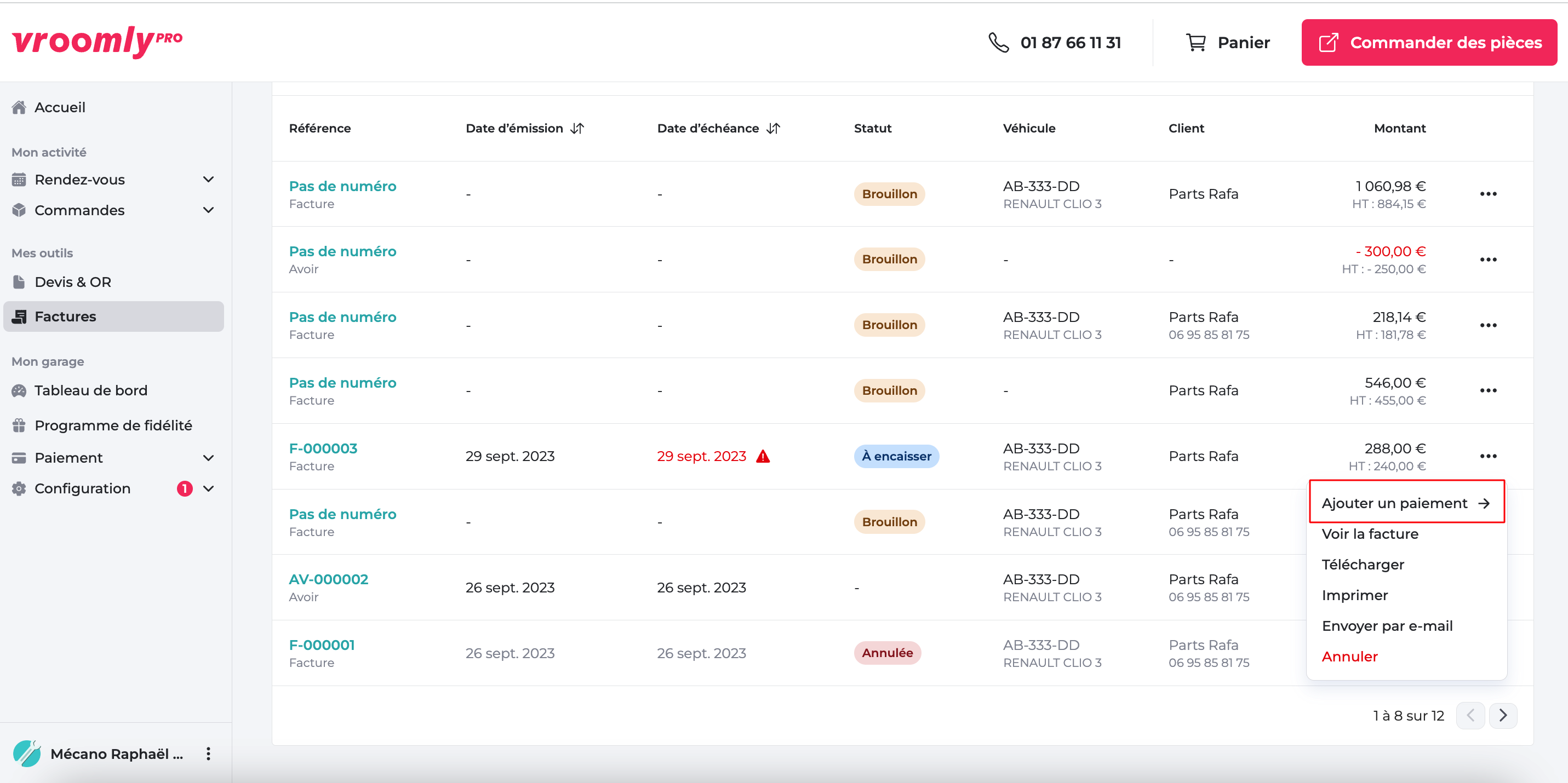Choose Envoyer par e-mail from menu
This screenshot has height=783, width=1568.
point(1387,626)
